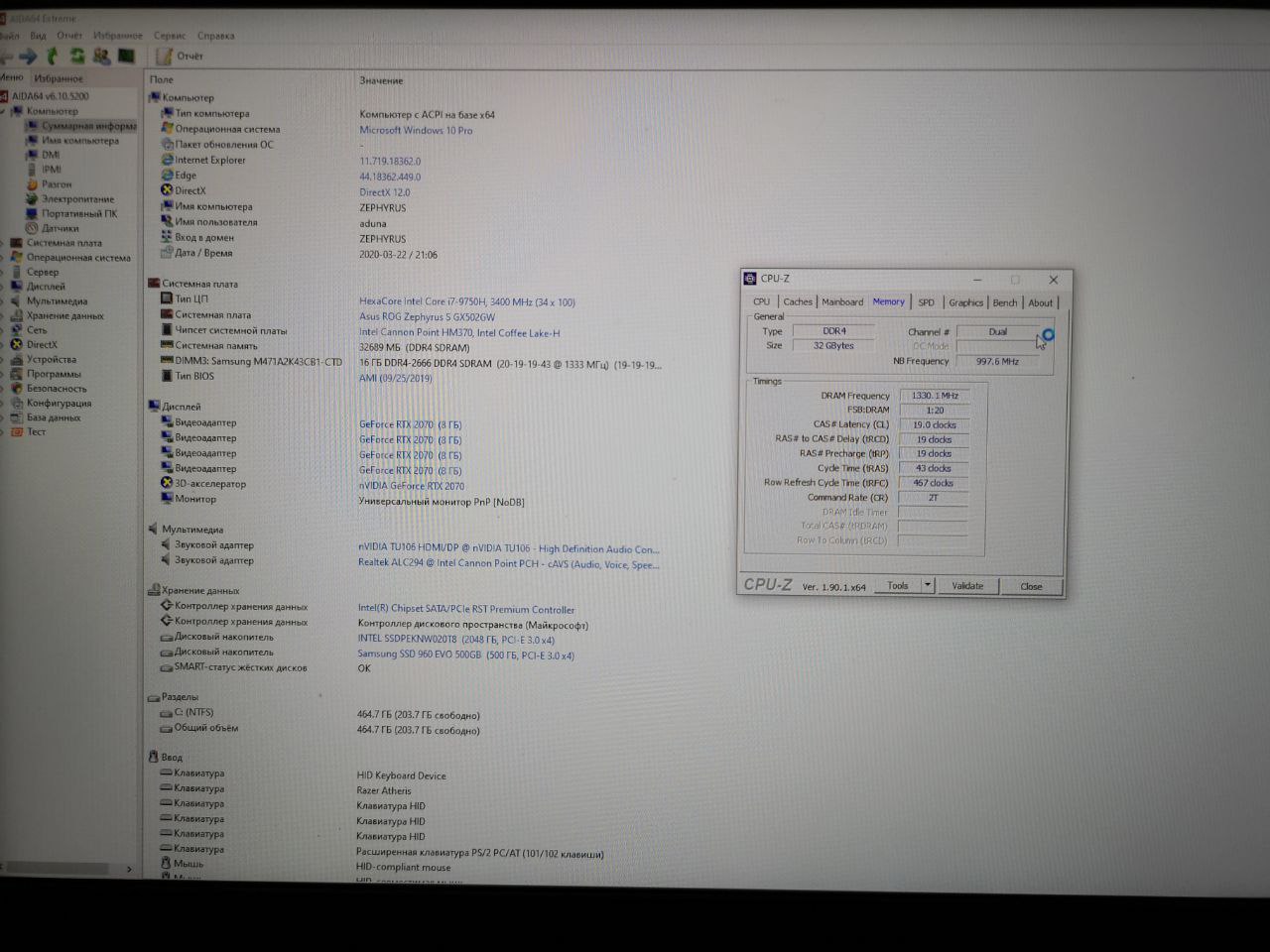Switch to Bench tab in CPU-Z
The width and height of the screenshot is (1270, 952).
(1005, 302)
